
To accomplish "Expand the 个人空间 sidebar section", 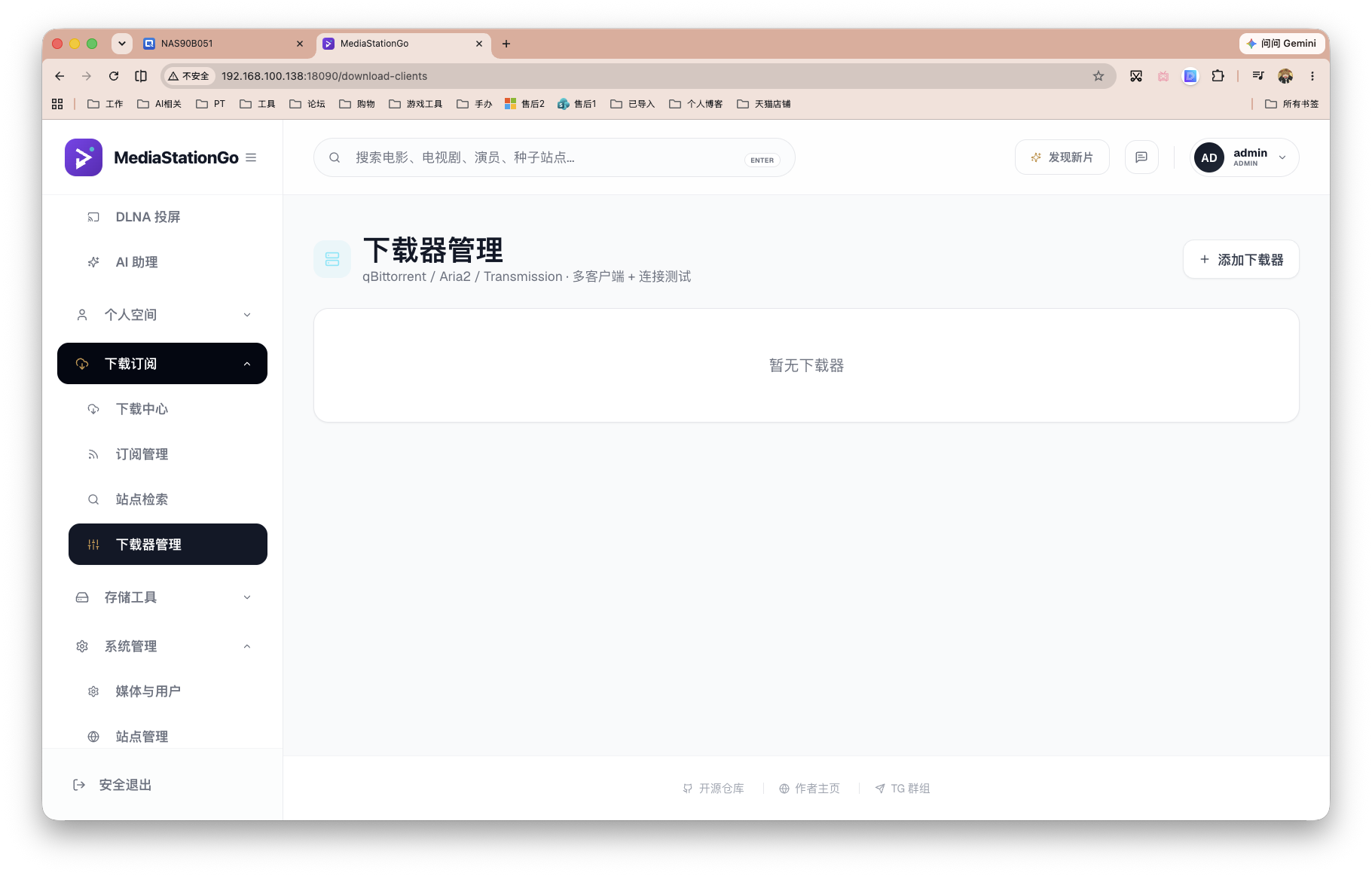I will (x=162, y=315).
